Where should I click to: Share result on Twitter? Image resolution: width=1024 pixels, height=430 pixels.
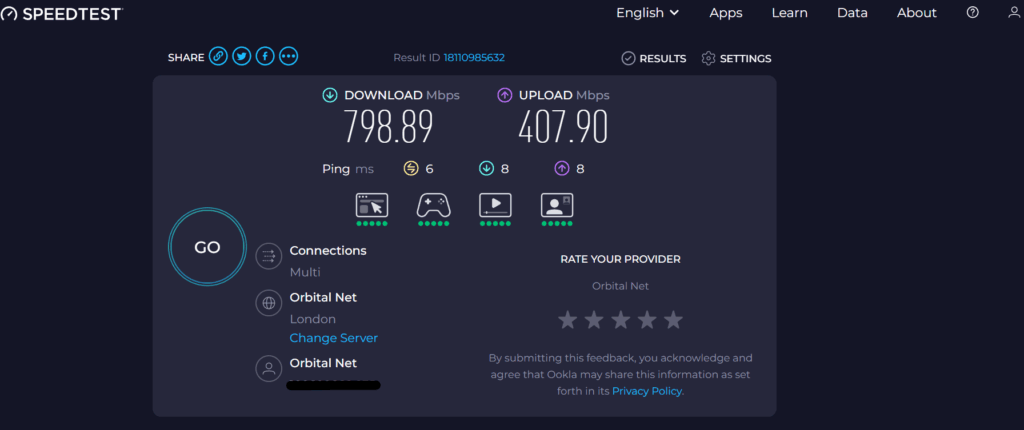pyautogui.click(x=242, y=57)
